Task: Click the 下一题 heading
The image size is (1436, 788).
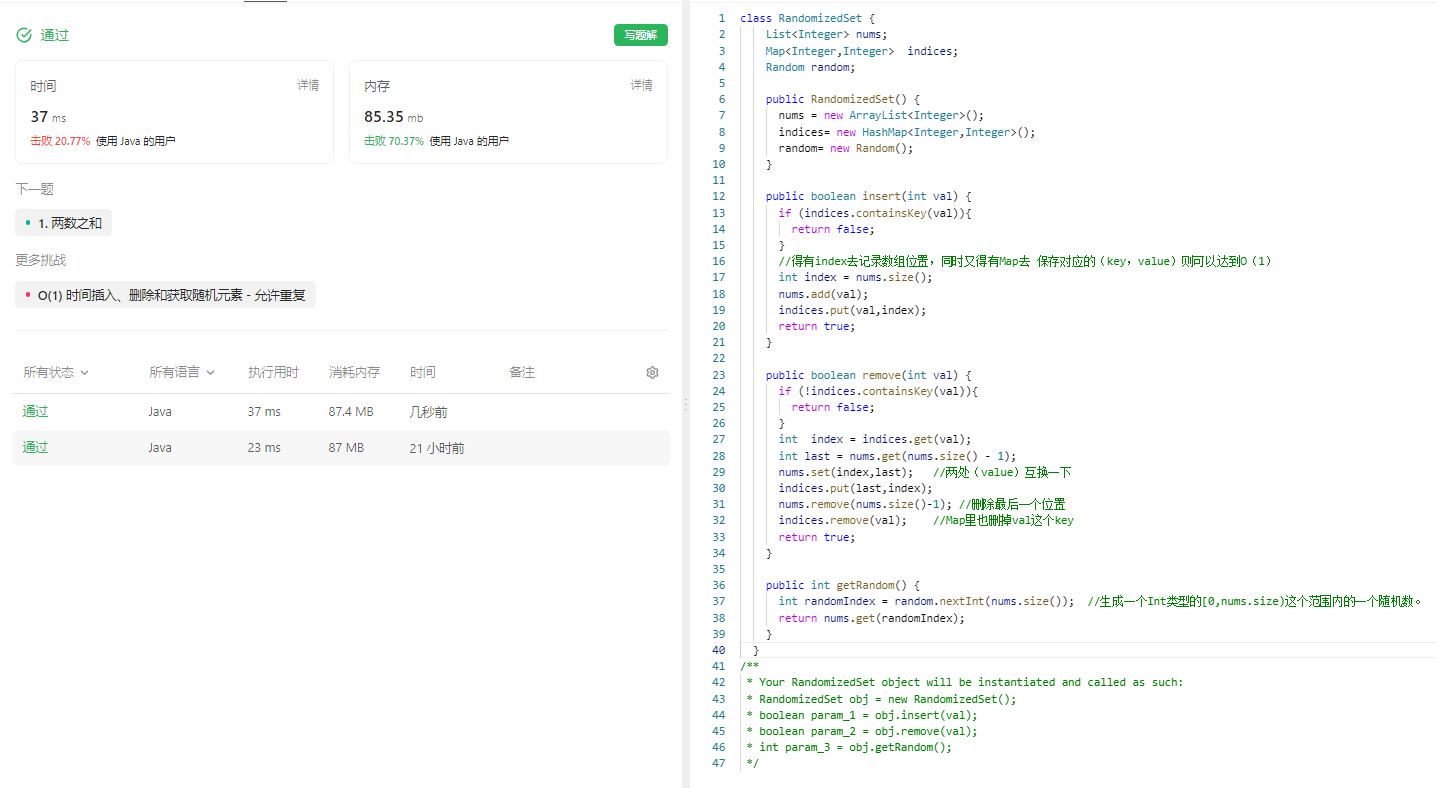Action: pyautogui.click(x=34, y=189)
